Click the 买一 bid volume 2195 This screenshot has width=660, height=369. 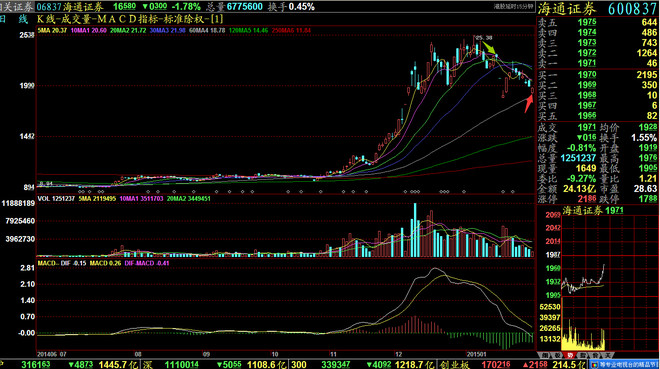click(647, 75)
